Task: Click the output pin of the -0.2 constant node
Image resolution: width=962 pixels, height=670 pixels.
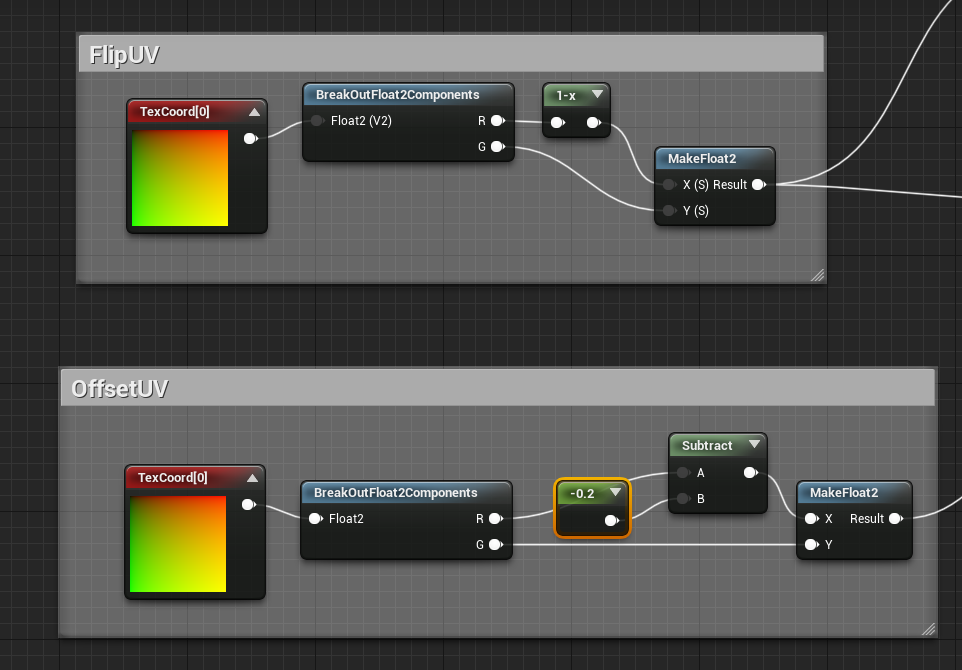Action: [x=612, y=519]
